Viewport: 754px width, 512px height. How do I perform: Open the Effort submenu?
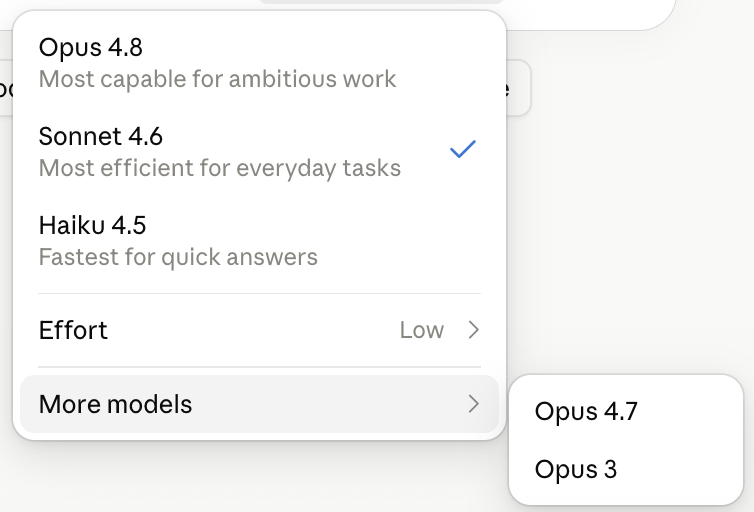pos(259,330)
